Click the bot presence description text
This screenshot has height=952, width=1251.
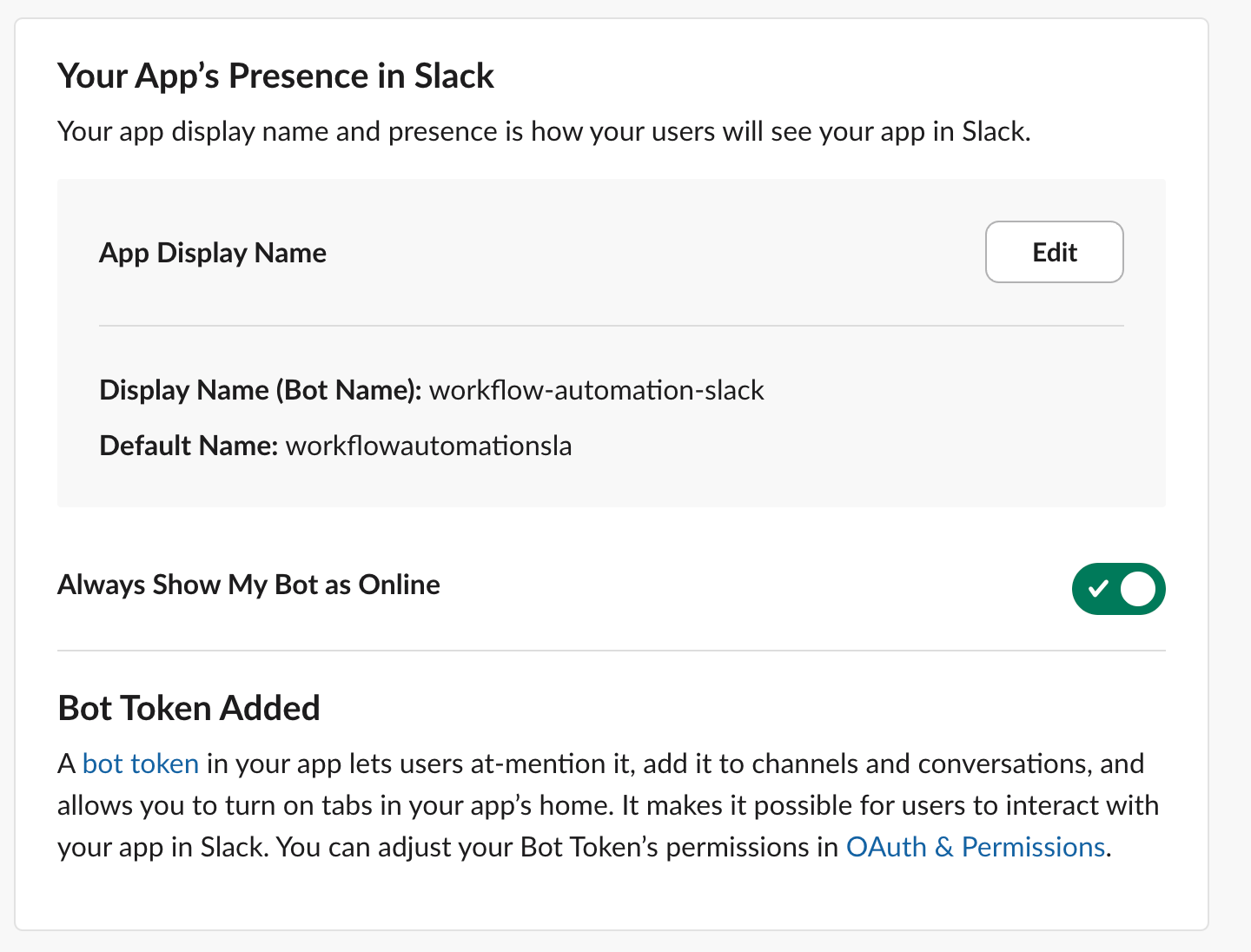(x=544, y=131)
